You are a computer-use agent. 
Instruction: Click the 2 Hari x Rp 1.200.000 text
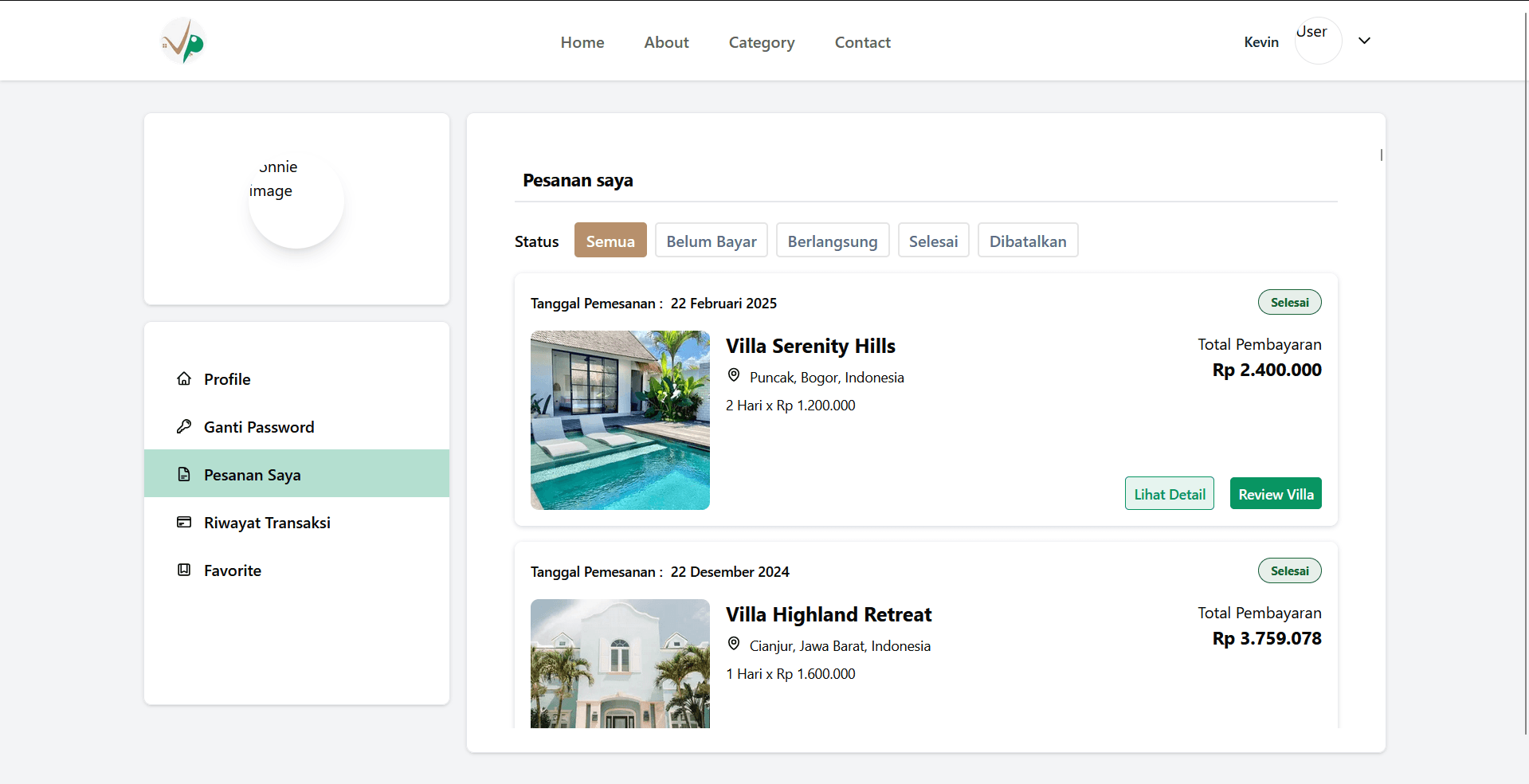(790, 406)
